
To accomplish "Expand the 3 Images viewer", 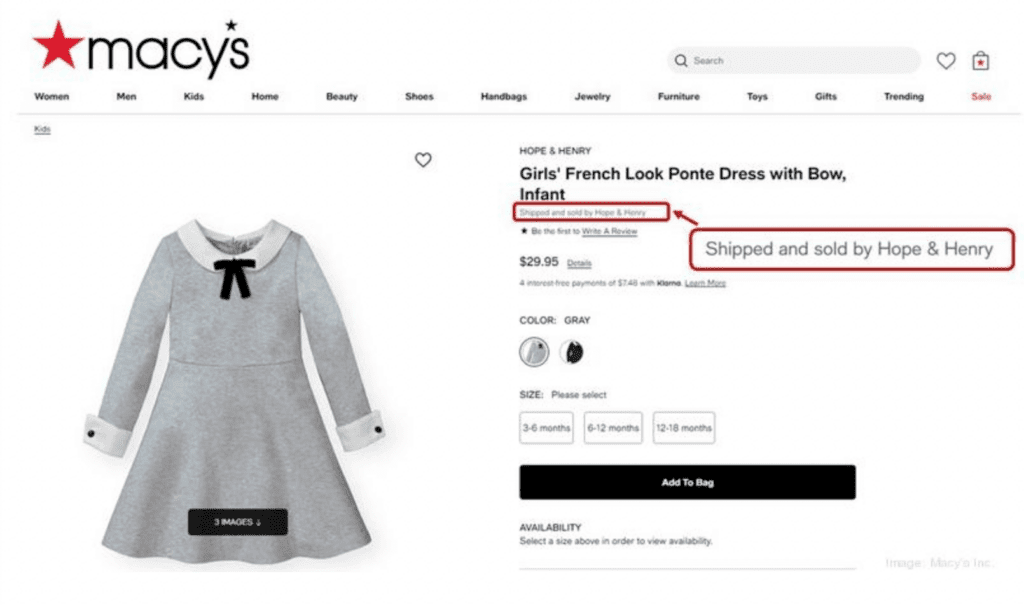I will click(x=237, y=522).
